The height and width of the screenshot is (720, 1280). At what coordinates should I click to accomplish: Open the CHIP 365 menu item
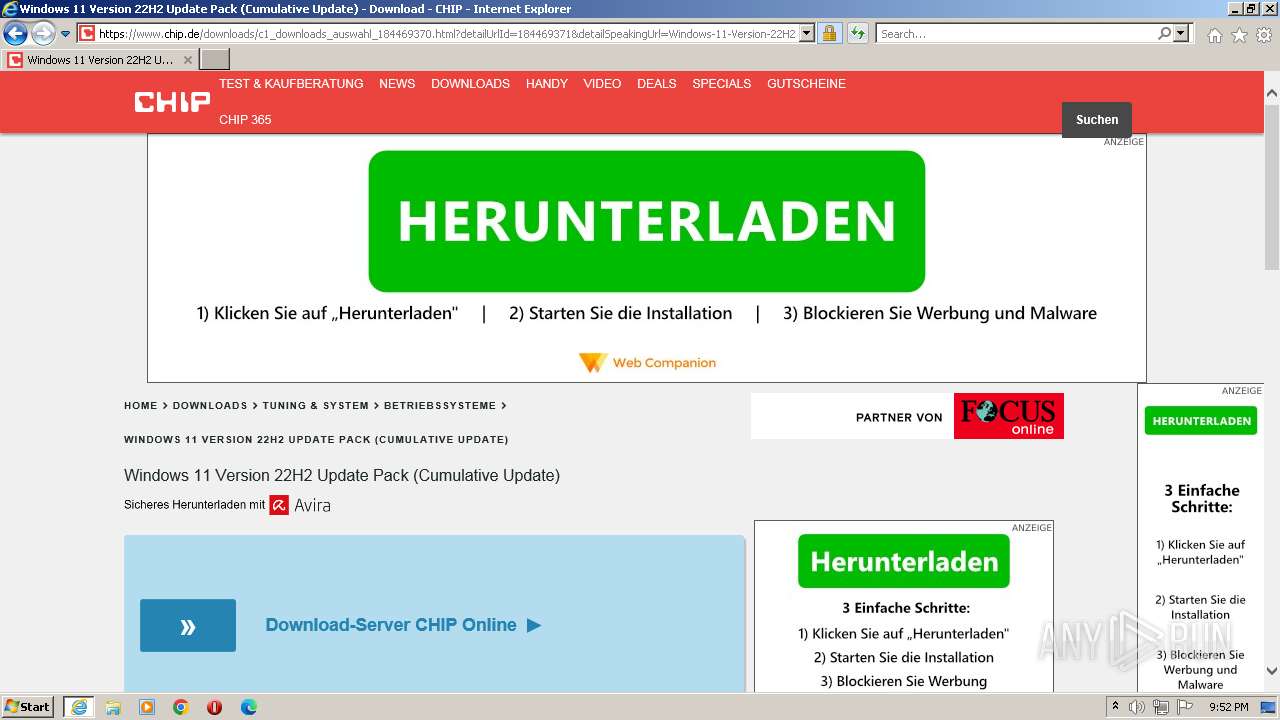click(245, 120)
